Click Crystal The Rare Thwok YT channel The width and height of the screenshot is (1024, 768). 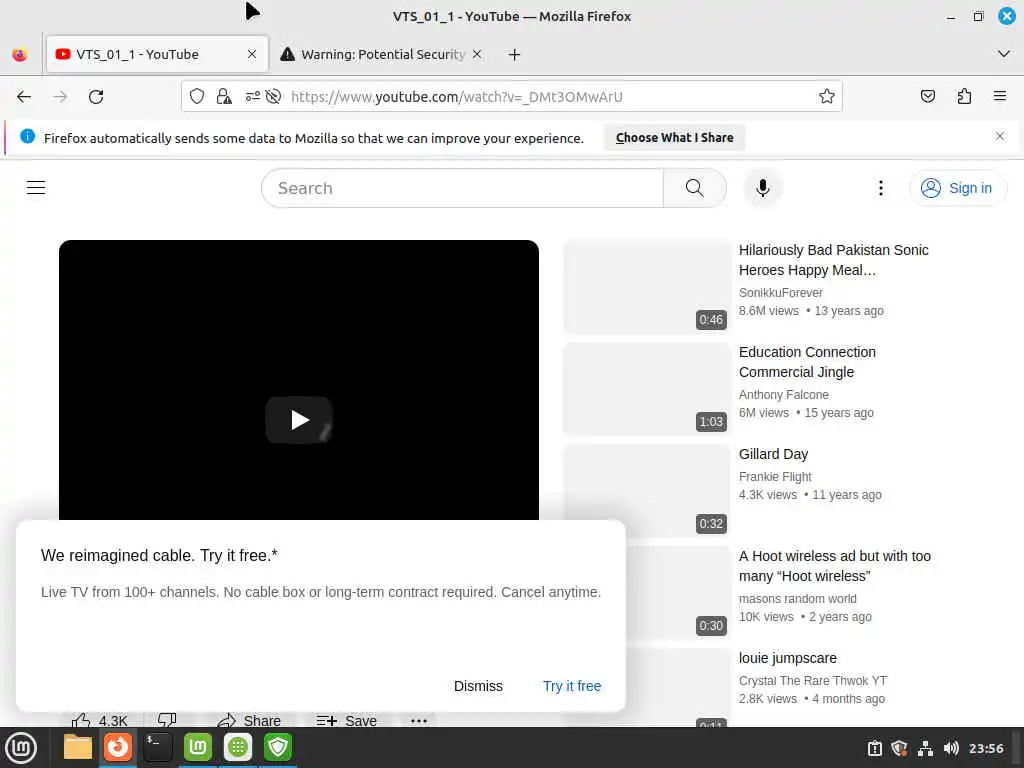(813, 680)
